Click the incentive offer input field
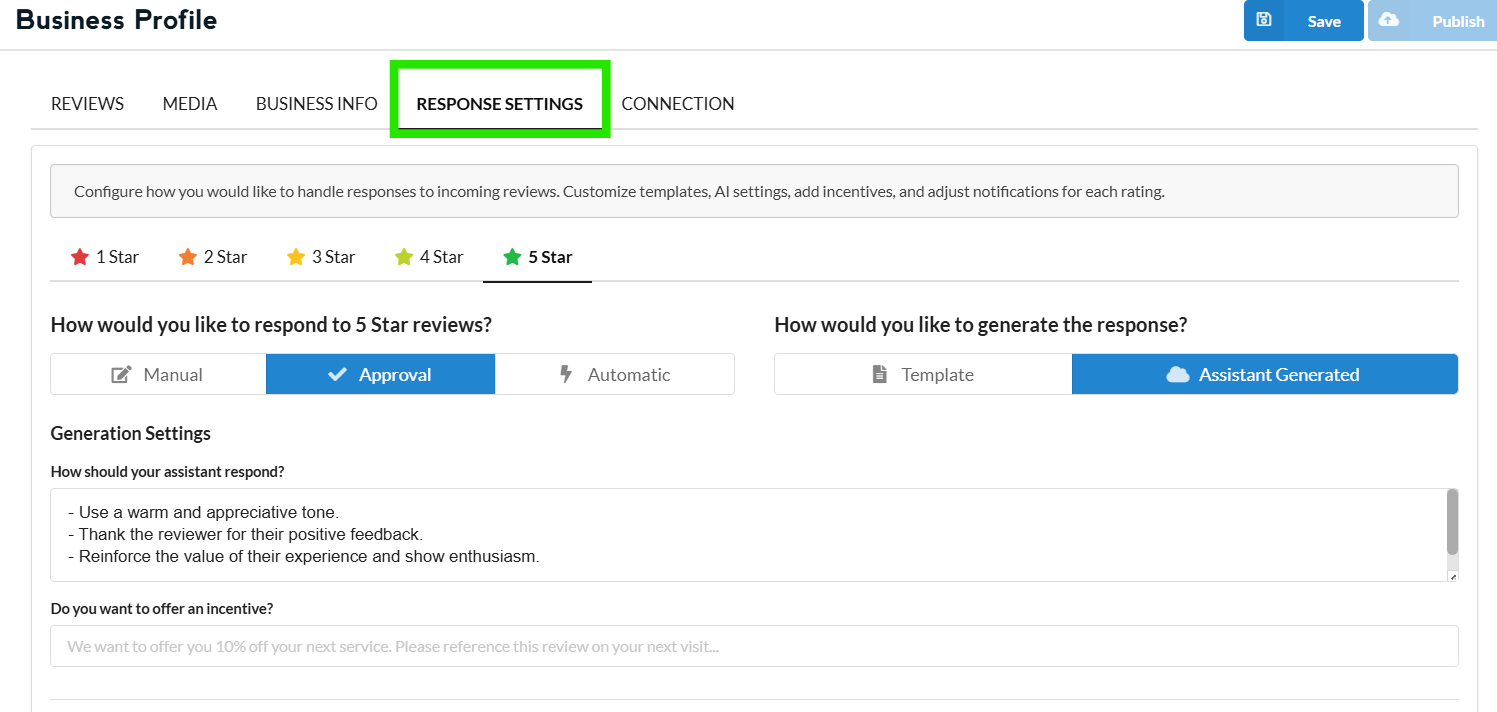The height and width of the screenshot is (712, 1497). tap(754, 647)
